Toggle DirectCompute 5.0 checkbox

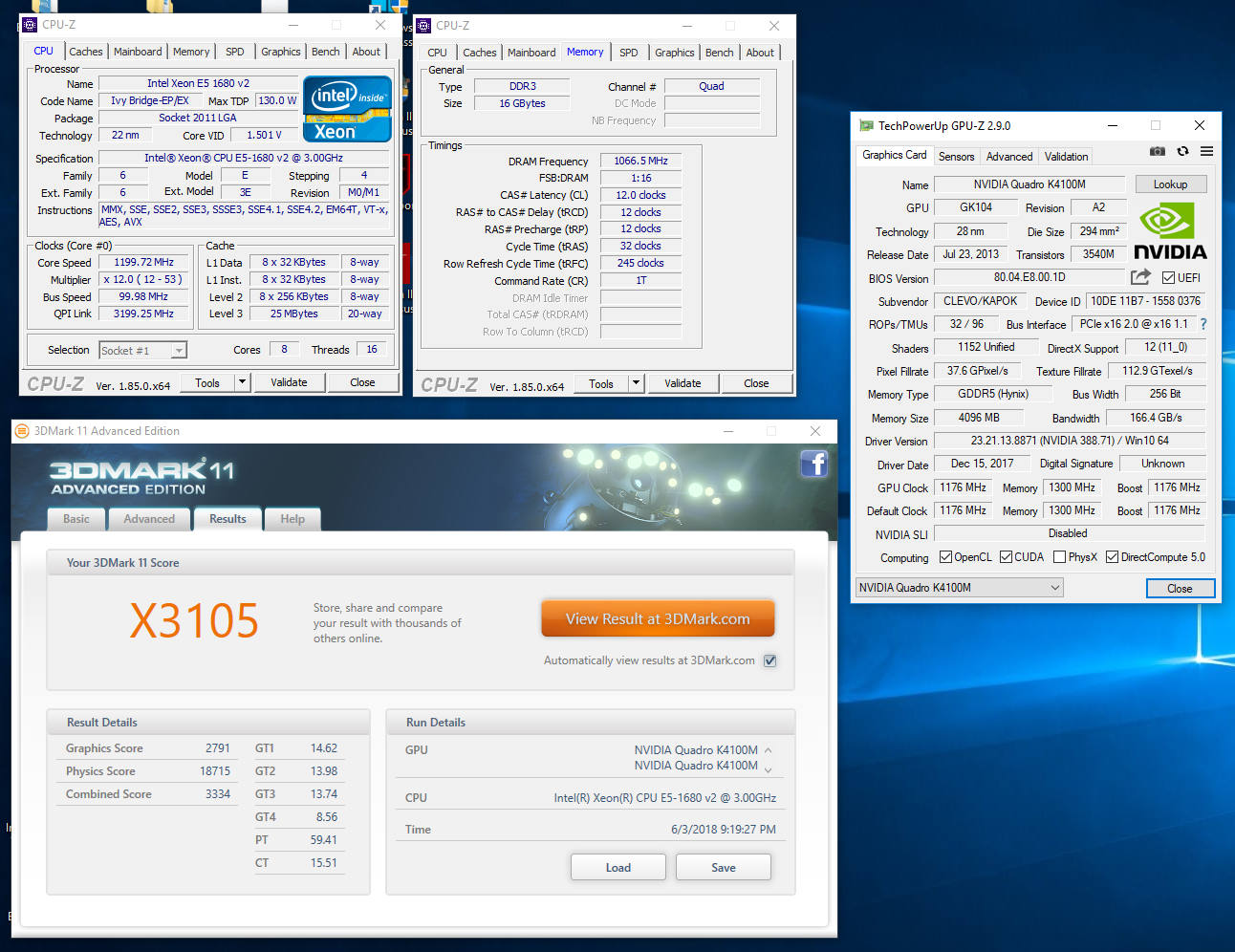(1112, 557)
